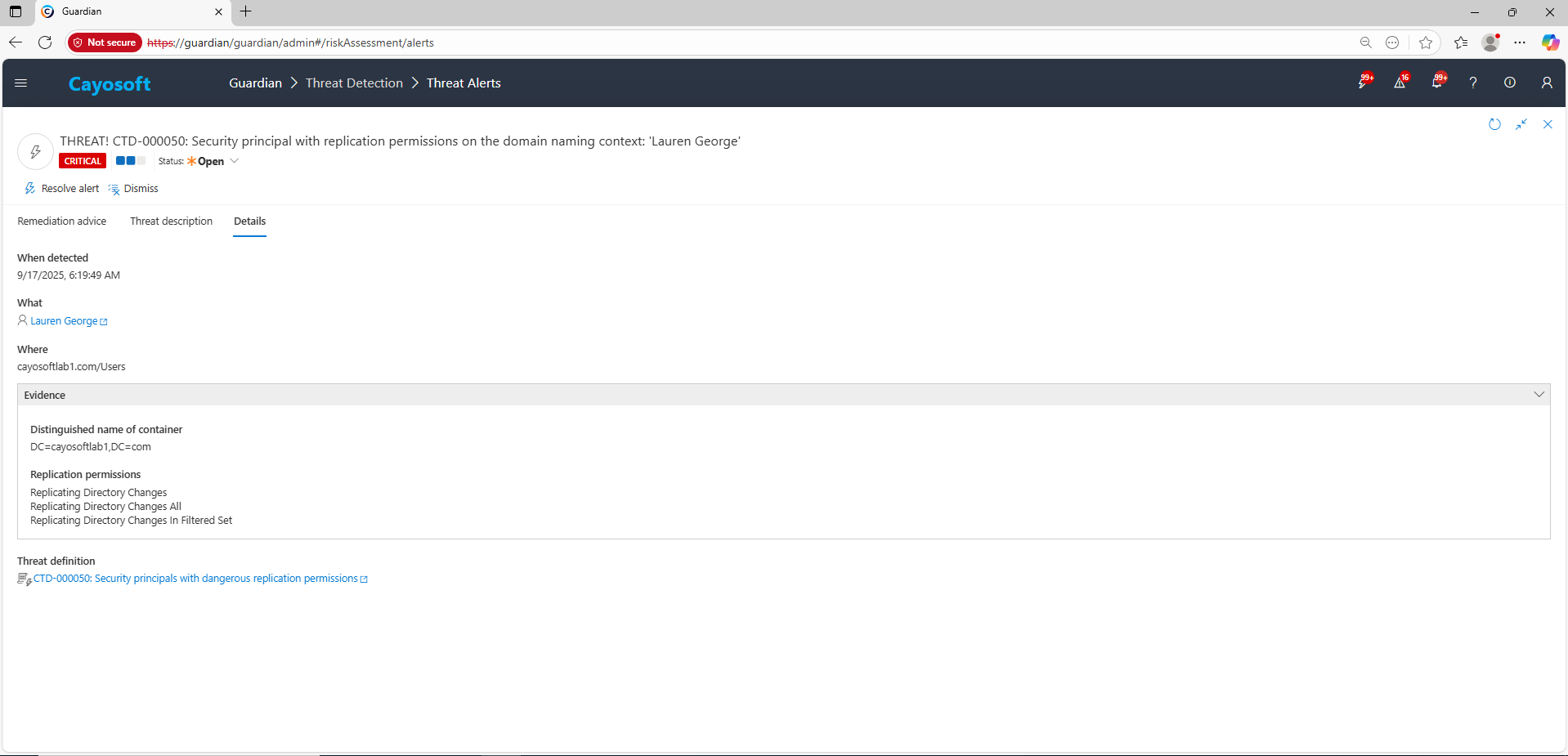
Task: Switch to the Remediation advice tab
Action: pos(62,221)
